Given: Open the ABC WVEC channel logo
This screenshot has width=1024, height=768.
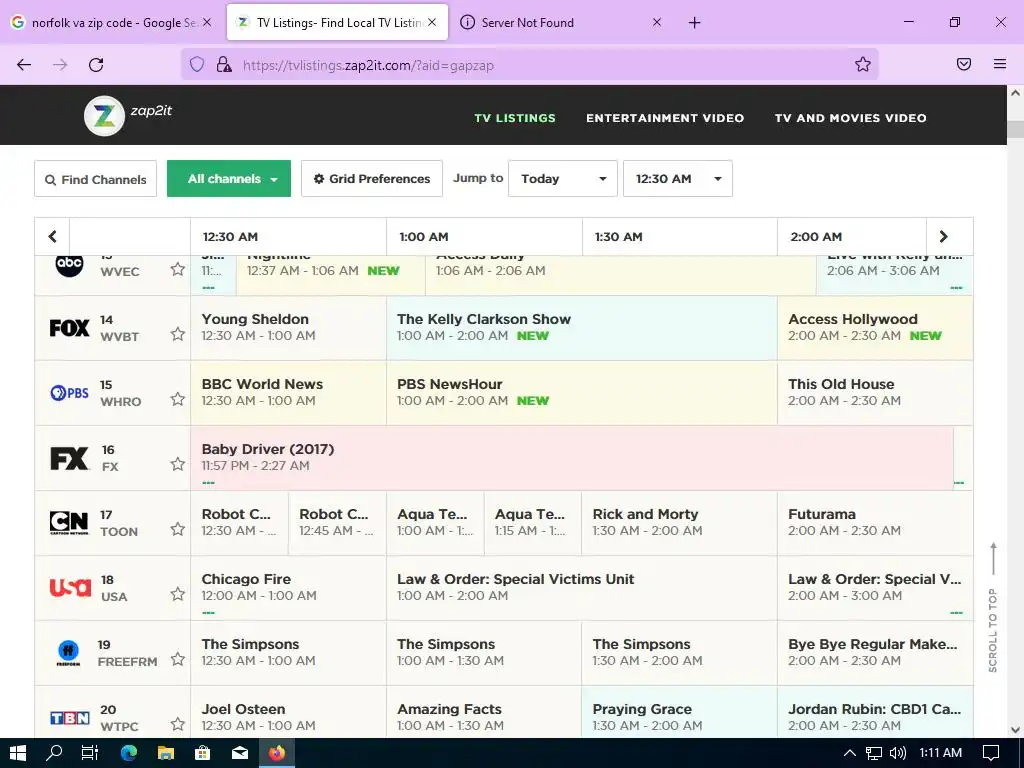Looking at the screenshot, I should coord(69,264).
